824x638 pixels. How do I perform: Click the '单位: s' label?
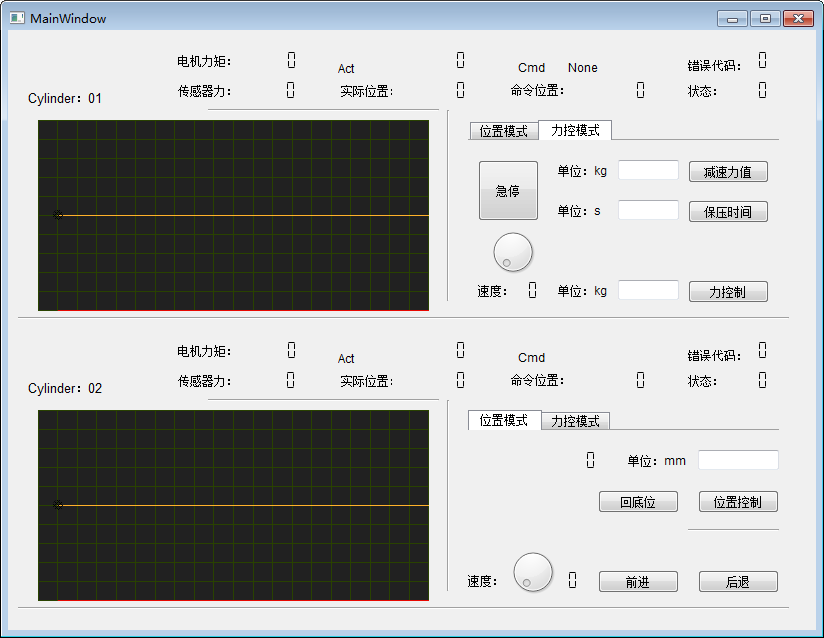pyautogui.click(x=579, y=211)
